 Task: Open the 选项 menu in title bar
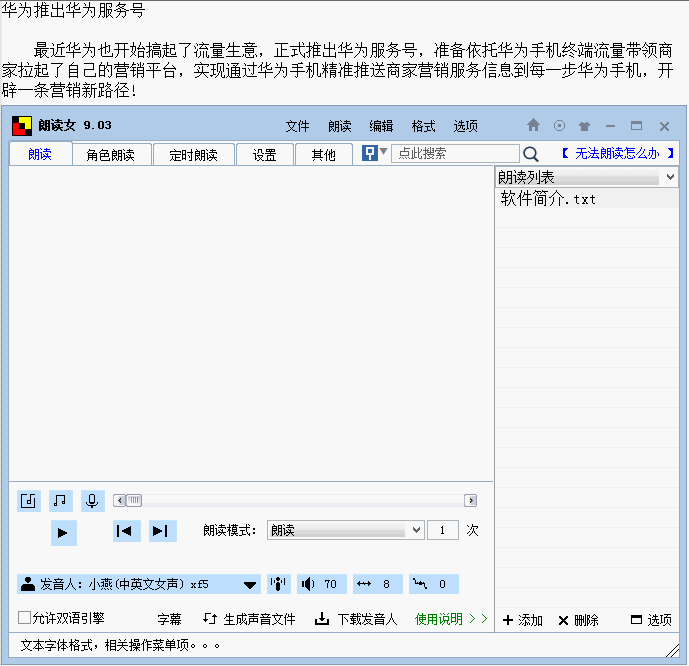point(466,127)
